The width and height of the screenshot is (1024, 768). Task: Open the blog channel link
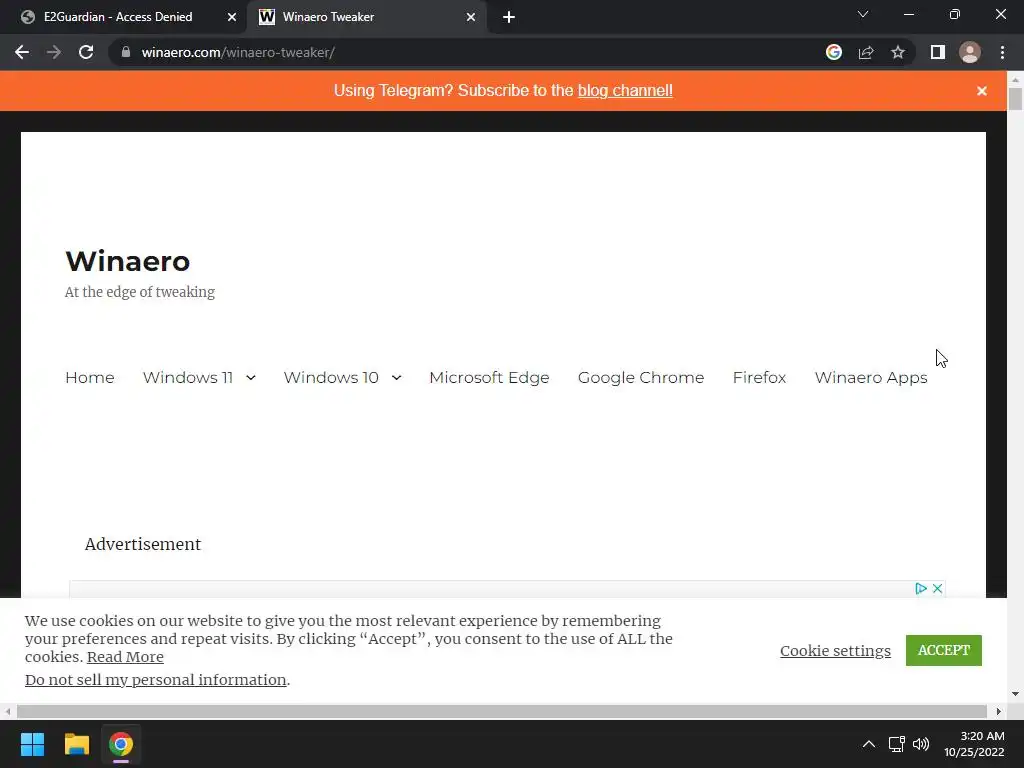pyautogui.click(x=625, y=91)
